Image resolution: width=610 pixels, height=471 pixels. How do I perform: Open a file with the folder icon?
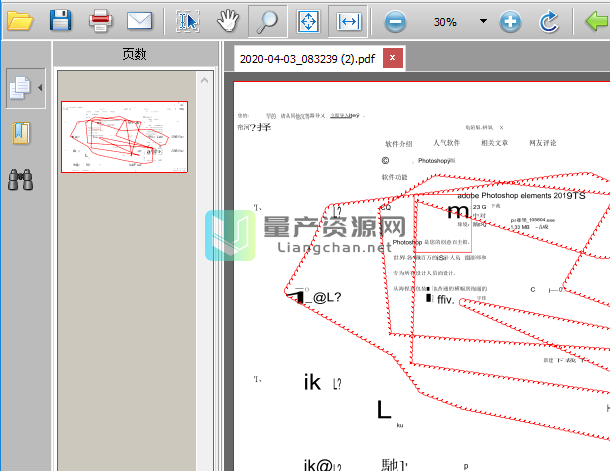[x=19, y=21]
